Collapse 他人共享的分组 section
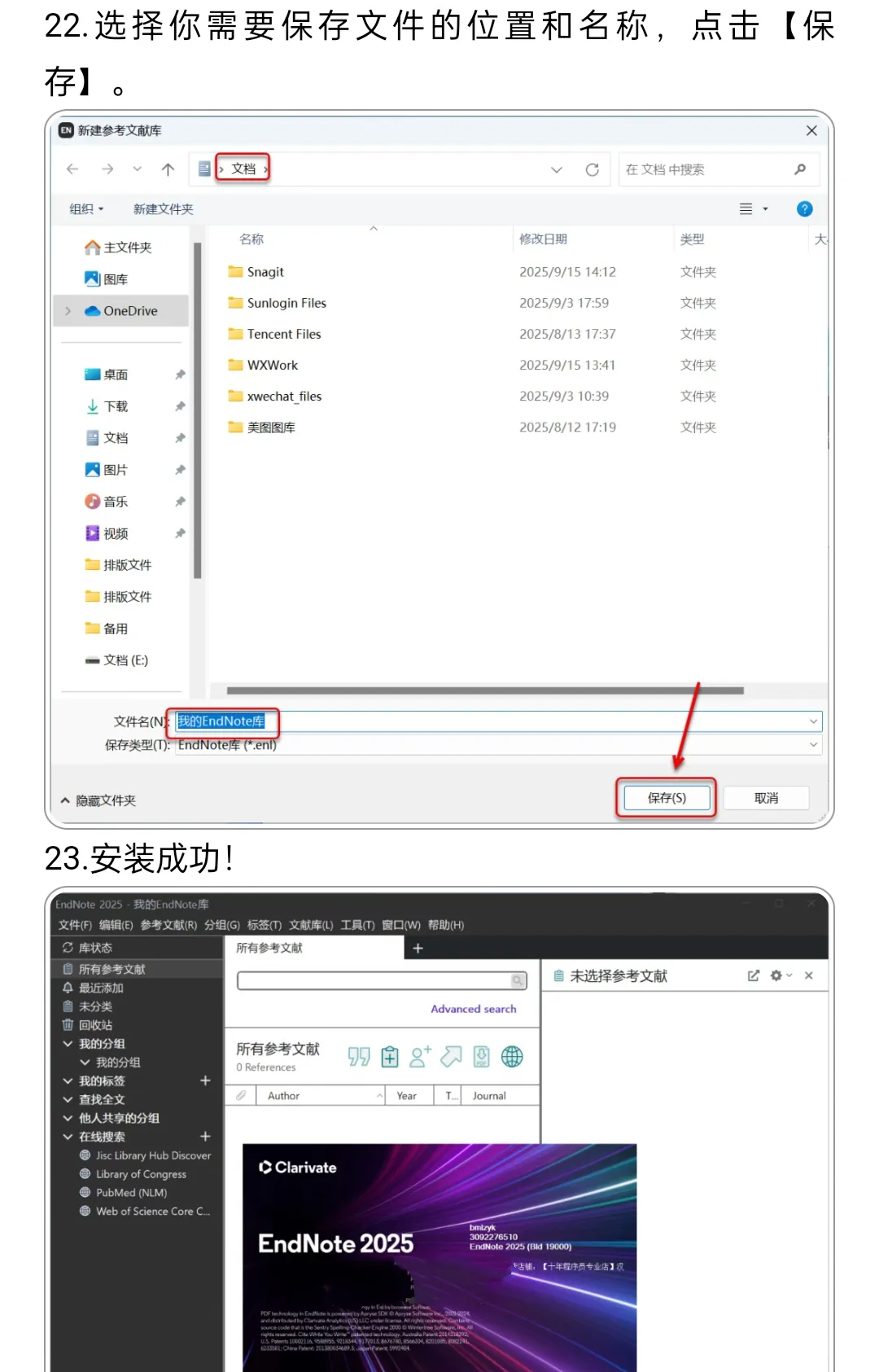 [x=68, y=1118]
